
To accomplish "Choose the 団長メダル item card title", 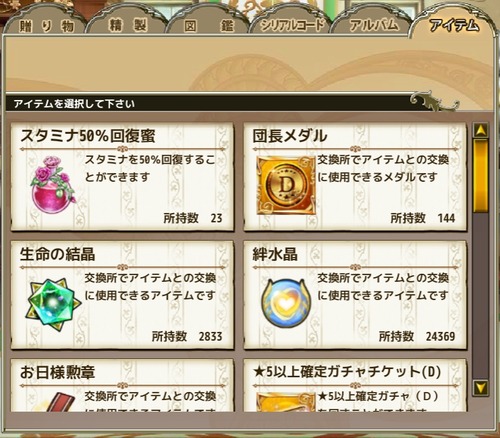I will (x=290, y=136).
